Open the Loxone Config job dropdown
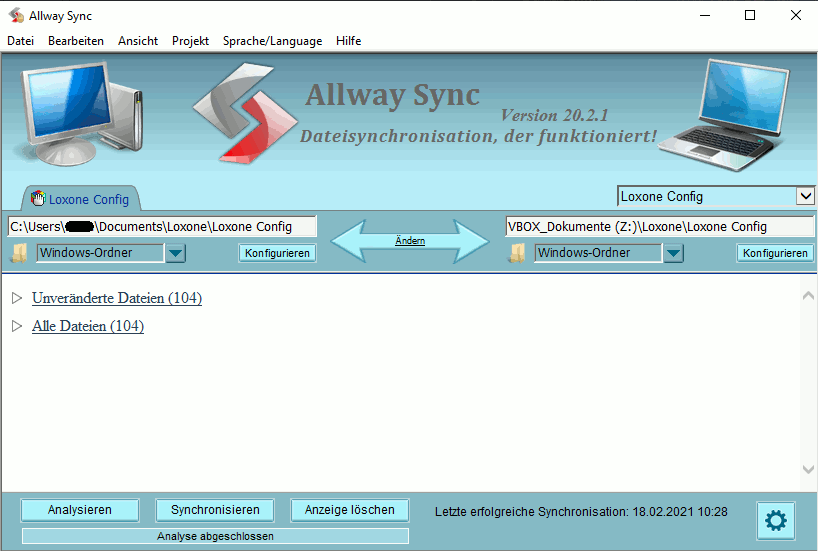 coord(805,196)
